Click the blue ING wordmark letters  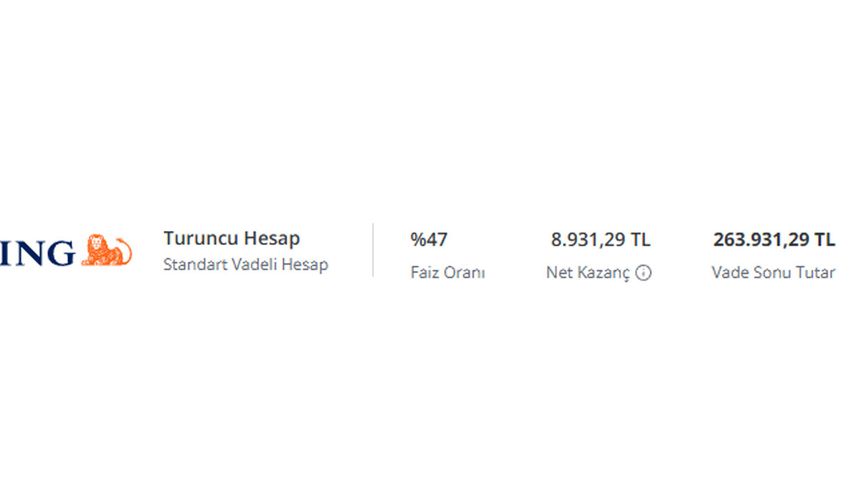tap(37, 253)
